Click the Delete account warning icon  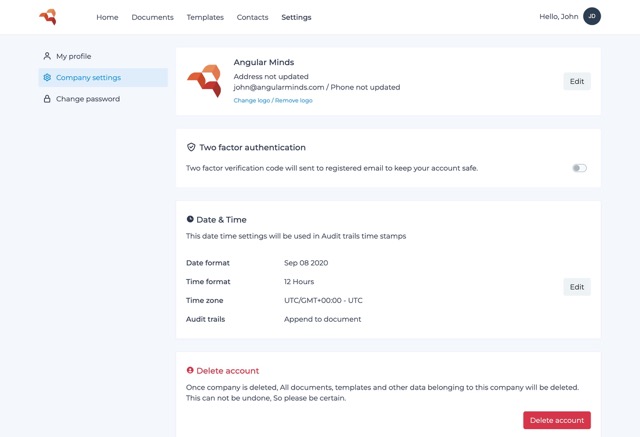(x=190, y=370)
